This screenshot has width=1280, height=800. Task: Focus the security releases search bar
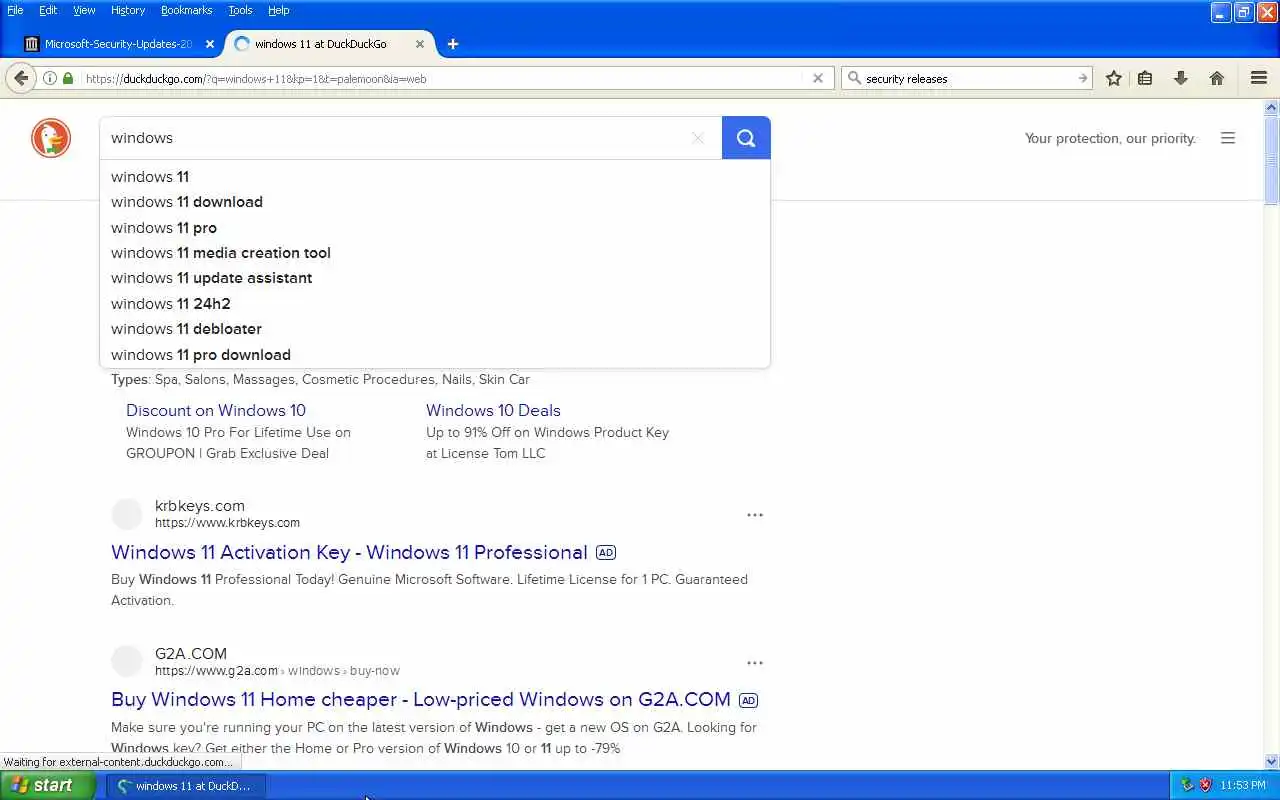968,78
